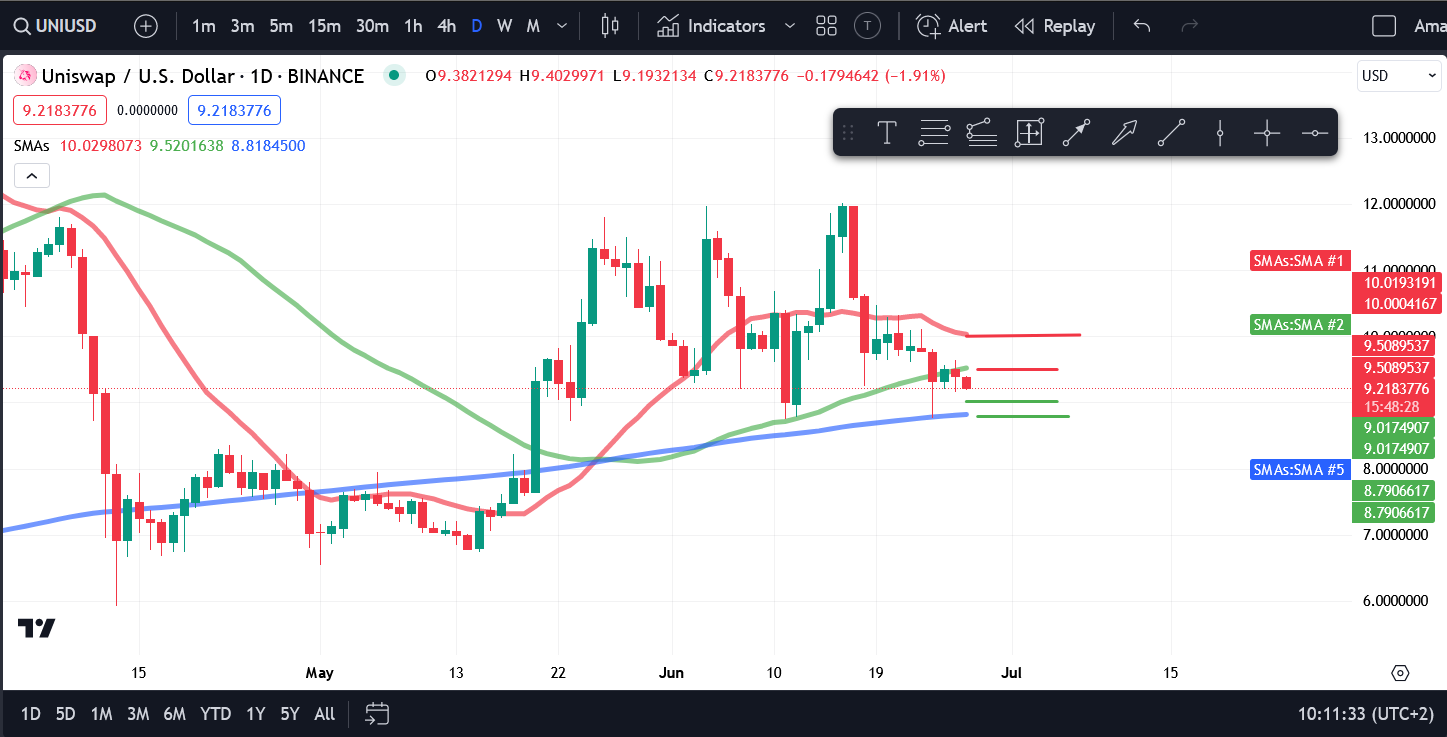
Task: Set date range to All
Action: point(325,714)
